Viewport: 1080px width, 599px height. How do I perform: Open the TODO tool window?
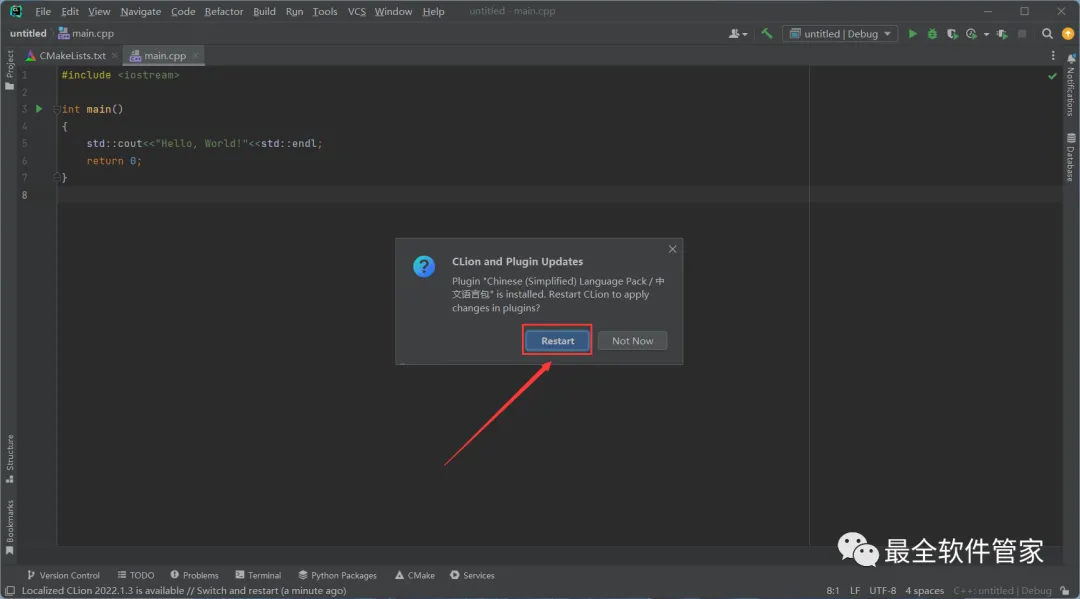coord(136,576)
